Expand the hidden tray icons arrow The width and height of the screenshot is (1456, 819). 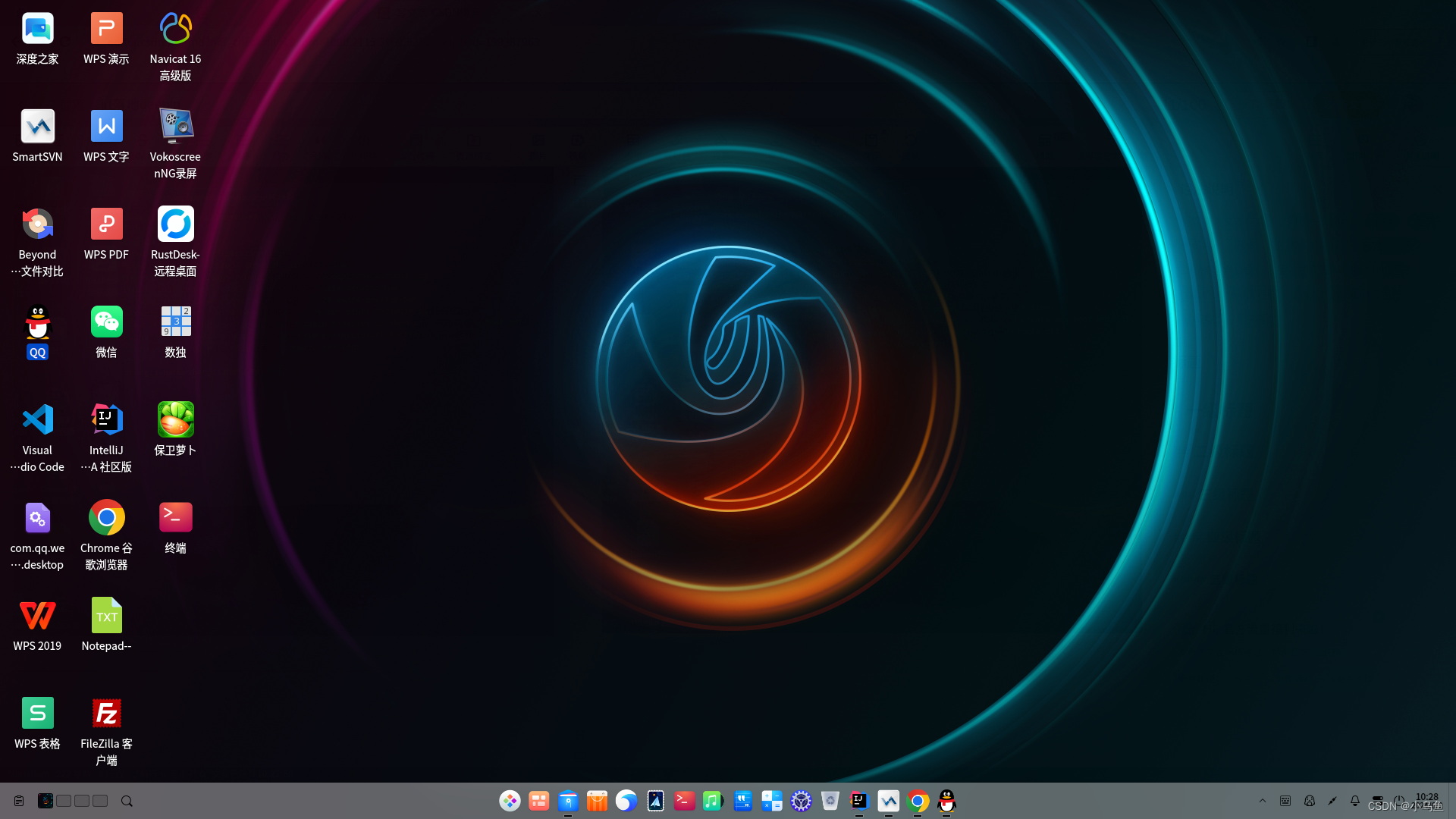pos(1263,801)
